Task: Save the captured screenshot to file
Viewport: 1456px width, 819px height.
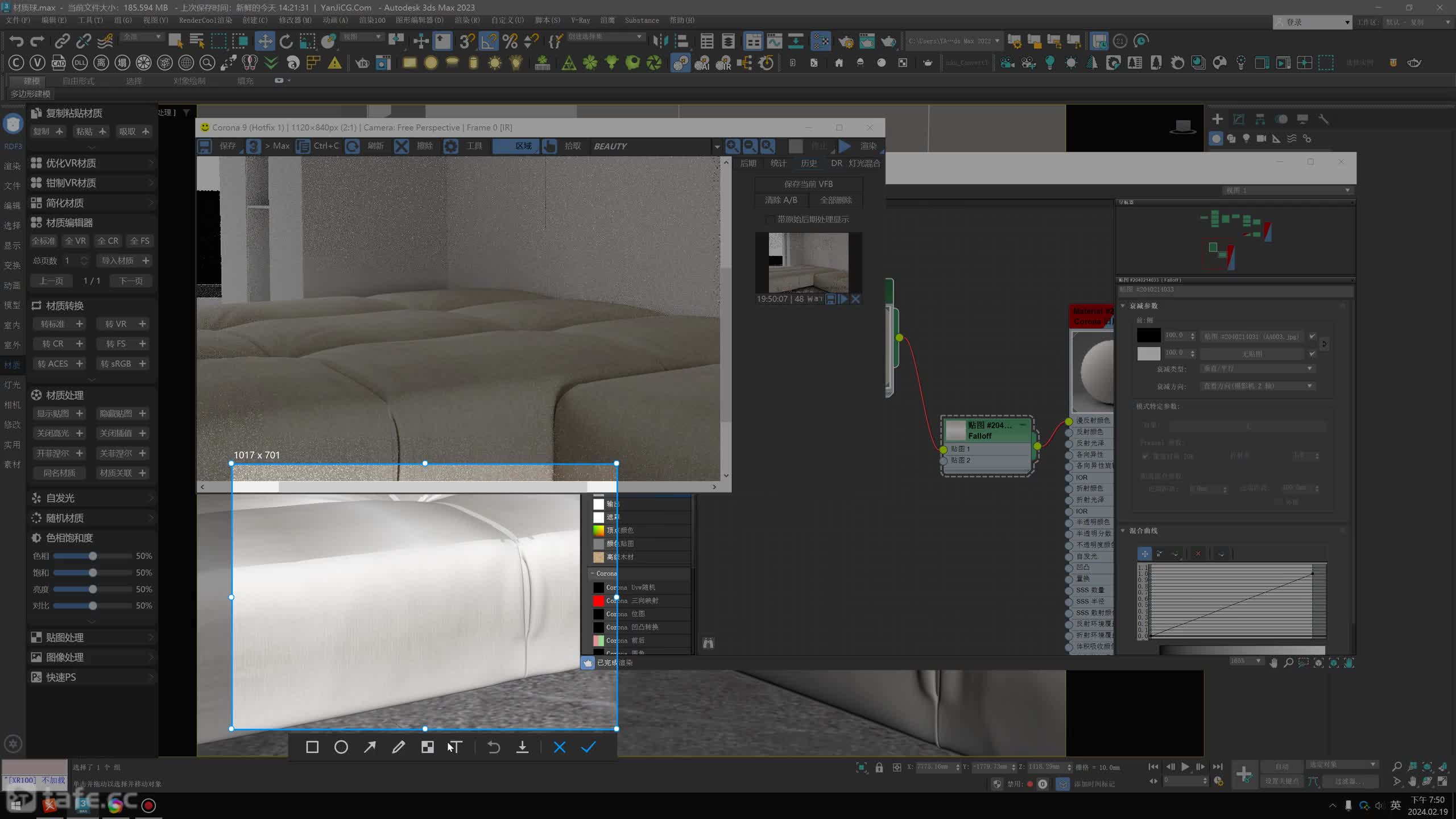Action: [x=523, y=747]
